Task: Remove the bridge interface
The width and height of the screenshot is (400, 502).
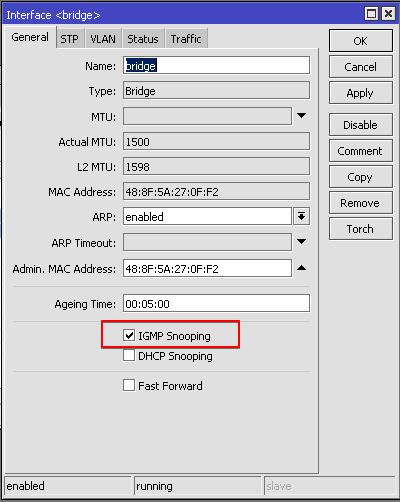Action: click(361, 203)
